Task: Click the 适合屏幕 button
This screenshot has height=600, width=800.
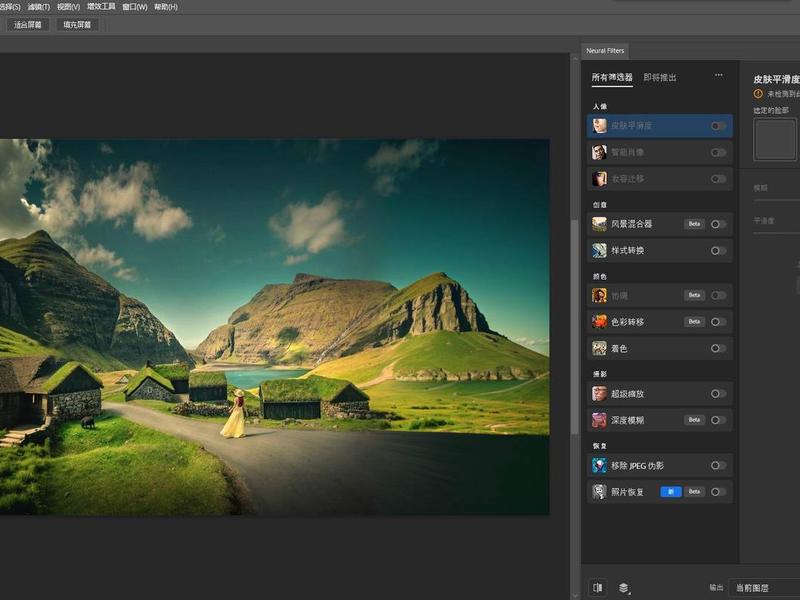Action: click(28, 25)
